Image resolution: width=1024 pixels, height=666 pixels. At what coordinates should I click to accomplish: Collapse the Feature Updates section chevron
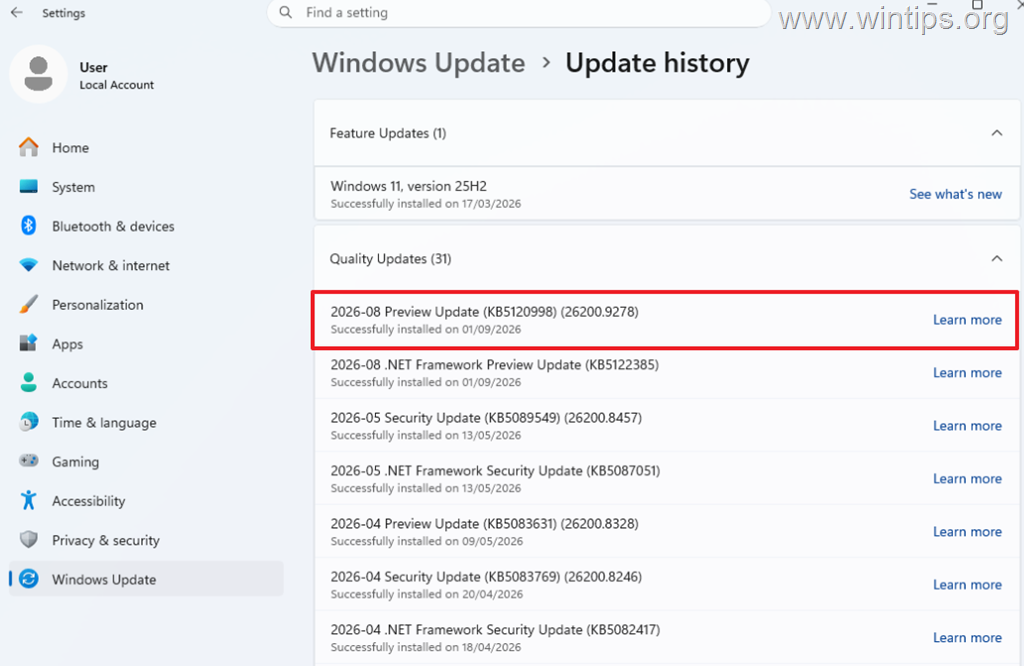pos(997,133)
